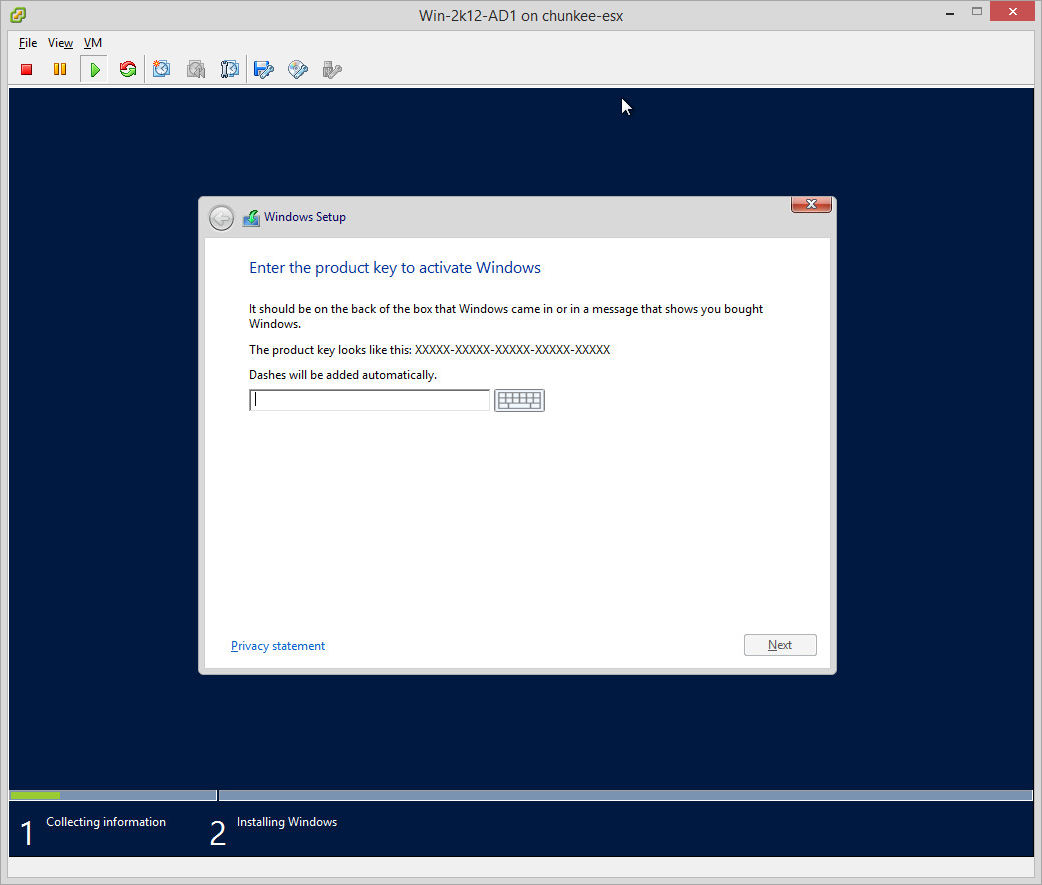
Task: Close the Windows Setup dialog
Action: coord(811,205)
